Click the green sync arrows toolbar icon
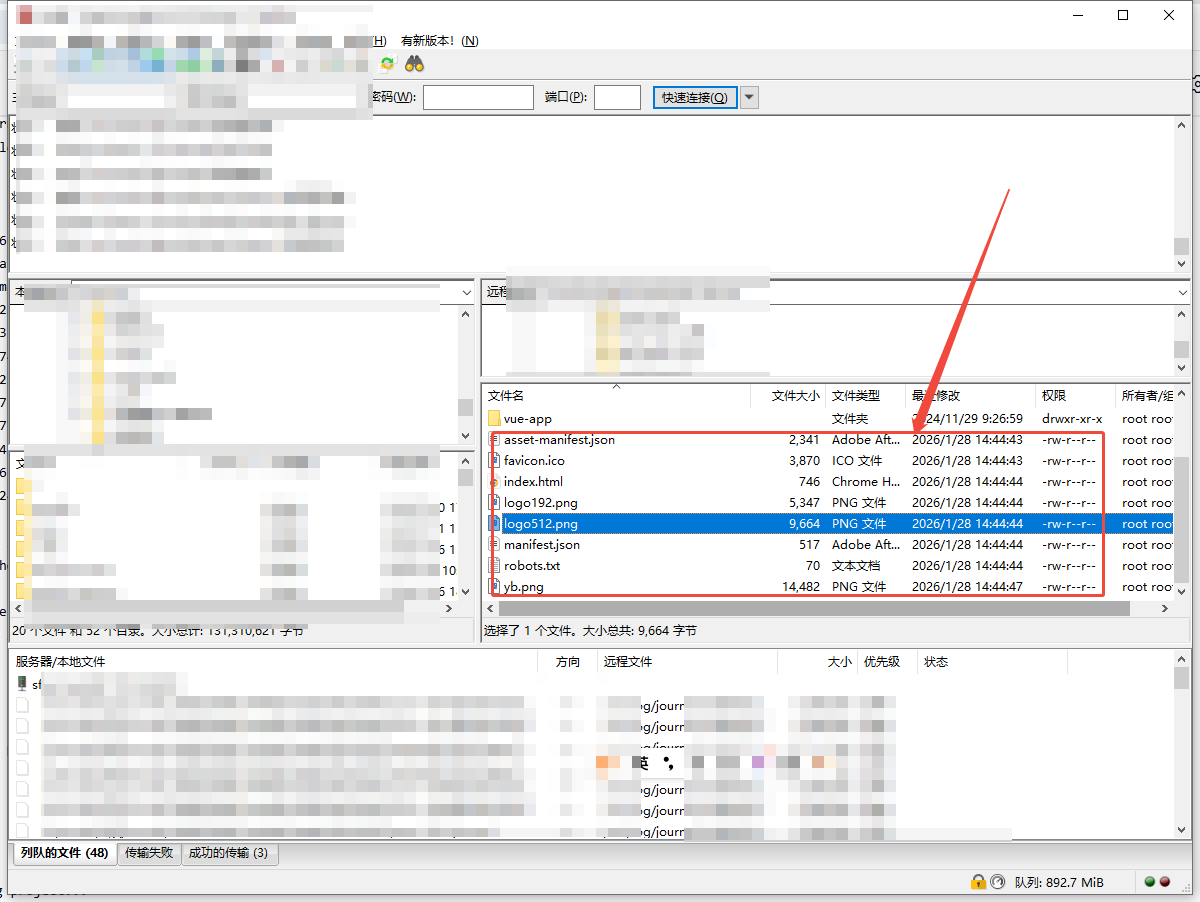This screenshot has height=902, width=1200. pos(387,64)
